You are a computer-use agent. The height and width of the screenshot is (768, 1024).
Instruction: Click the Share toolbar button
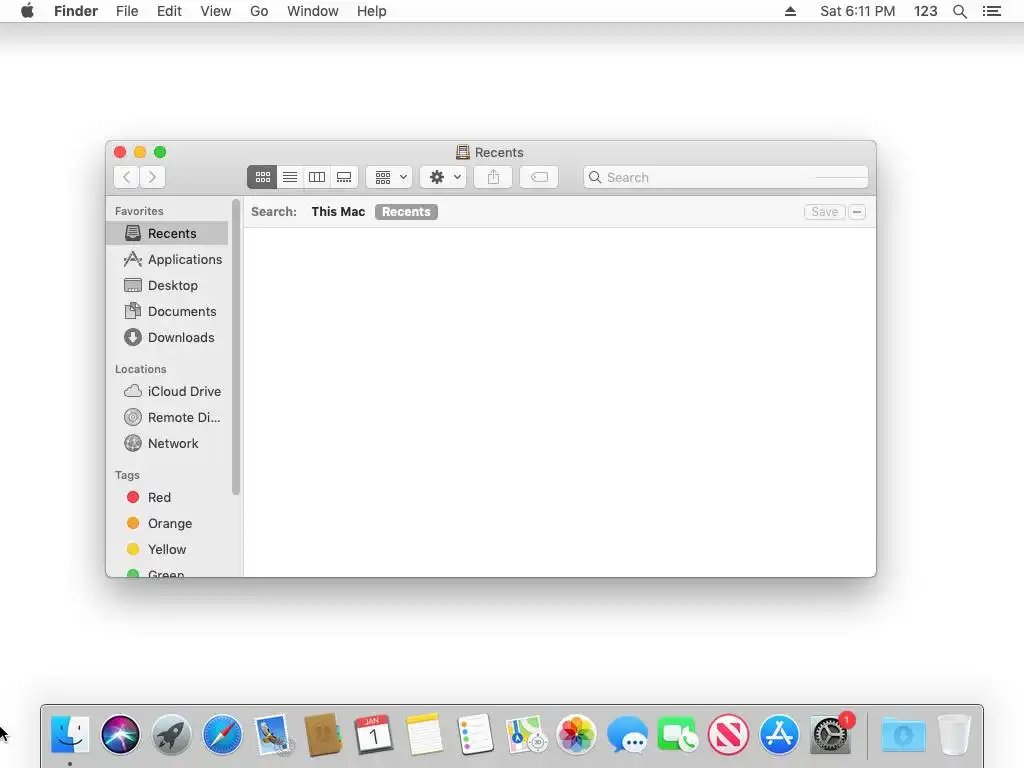(x=493, y=177)
